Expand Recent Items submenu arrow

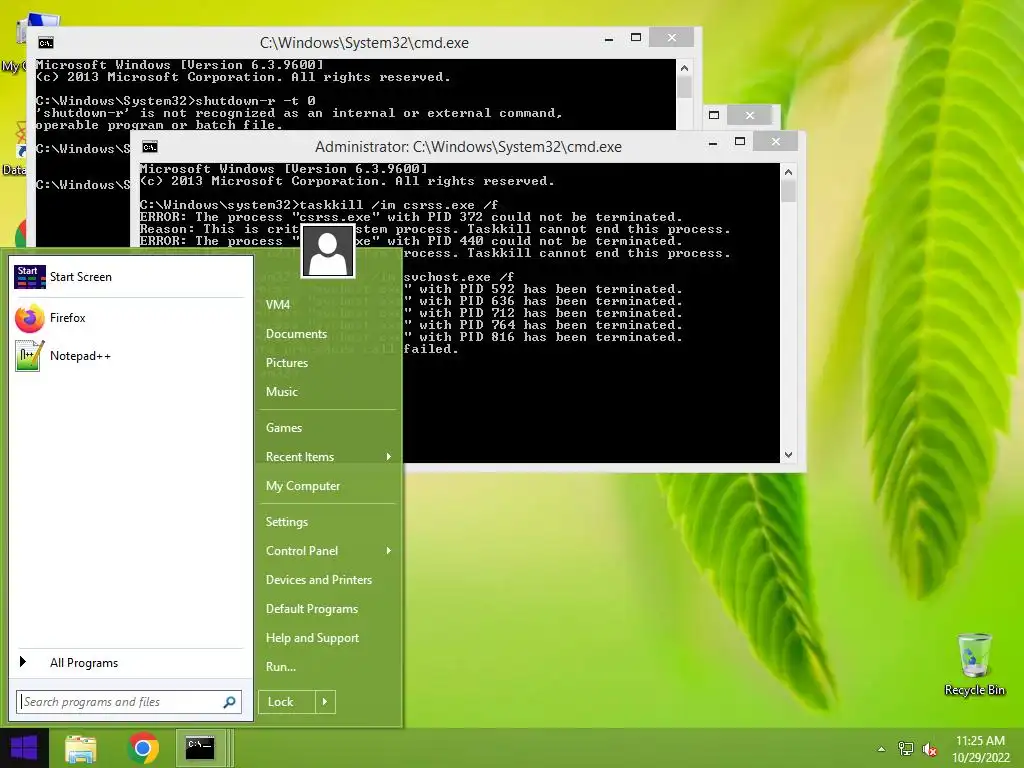389,456
